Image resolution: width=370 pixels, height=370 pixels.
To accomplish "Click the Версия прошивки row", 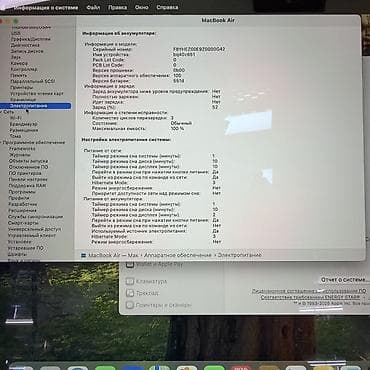I will 138,71.
